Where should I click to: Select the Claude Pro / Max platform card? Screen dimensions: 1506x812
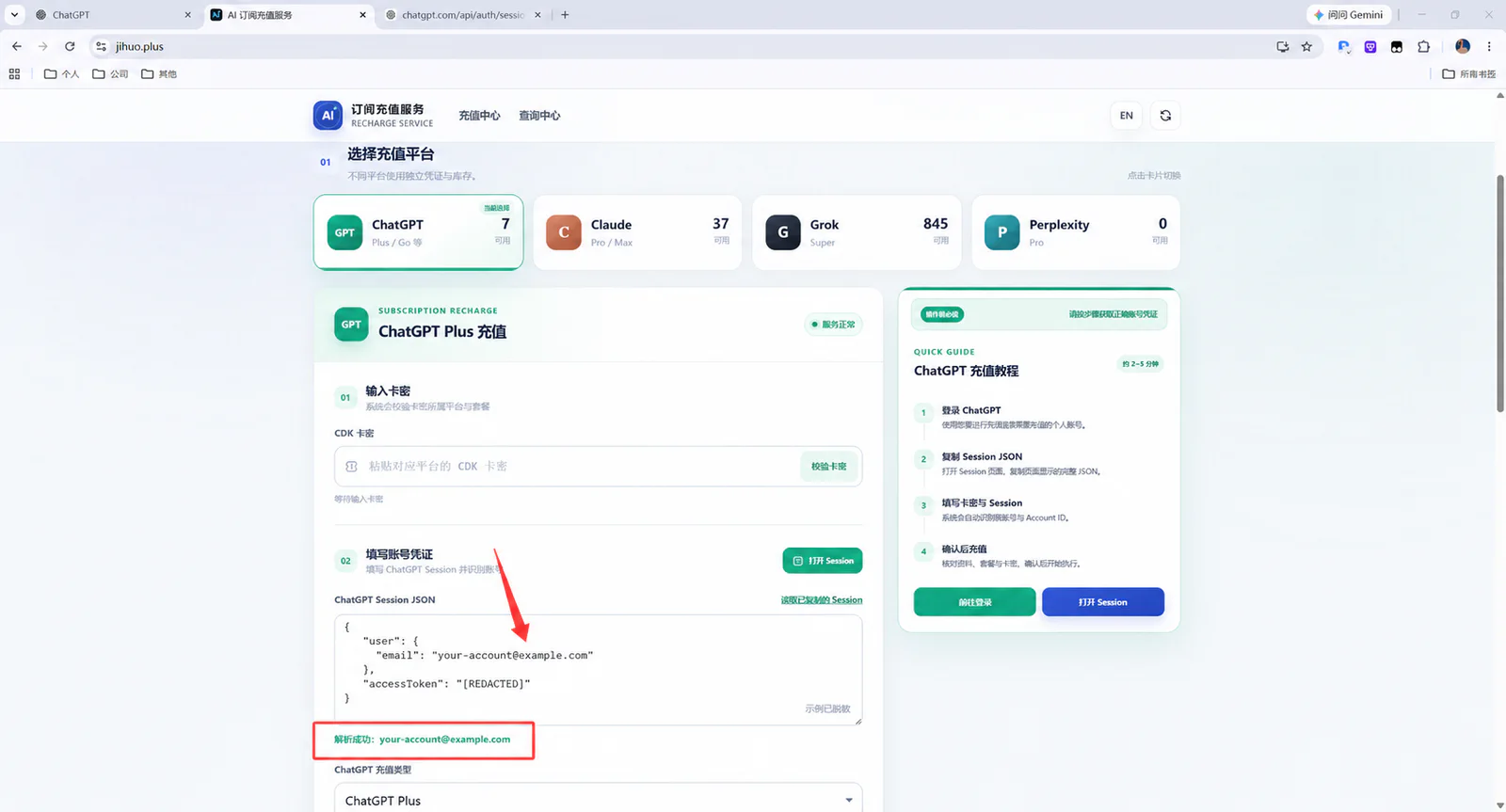[x=637, y=232]
